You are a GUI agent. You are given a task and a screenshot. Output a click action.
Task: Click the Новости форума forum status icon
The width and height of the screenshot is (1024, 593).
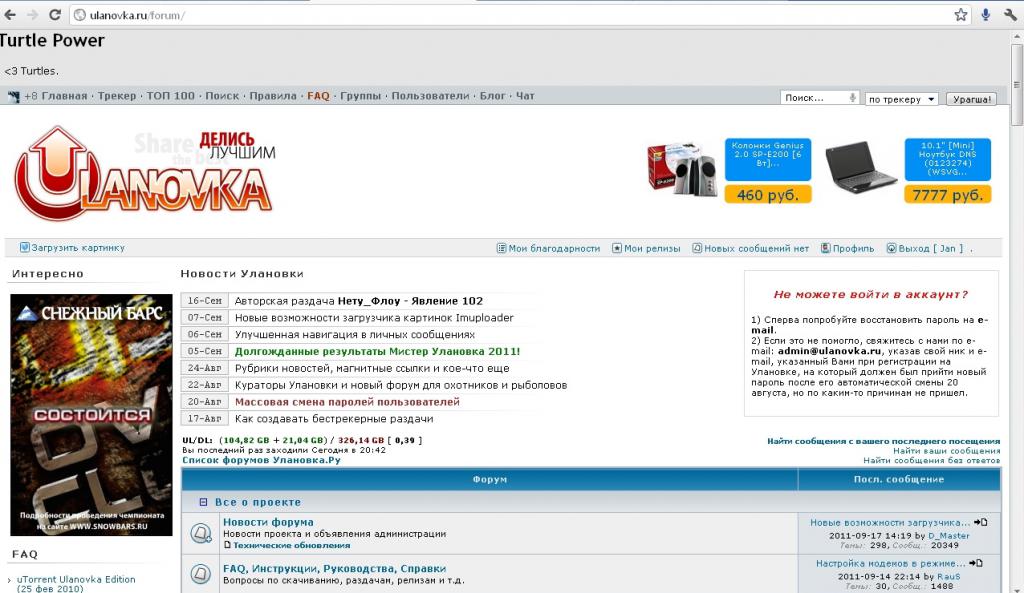click(200, 533)
